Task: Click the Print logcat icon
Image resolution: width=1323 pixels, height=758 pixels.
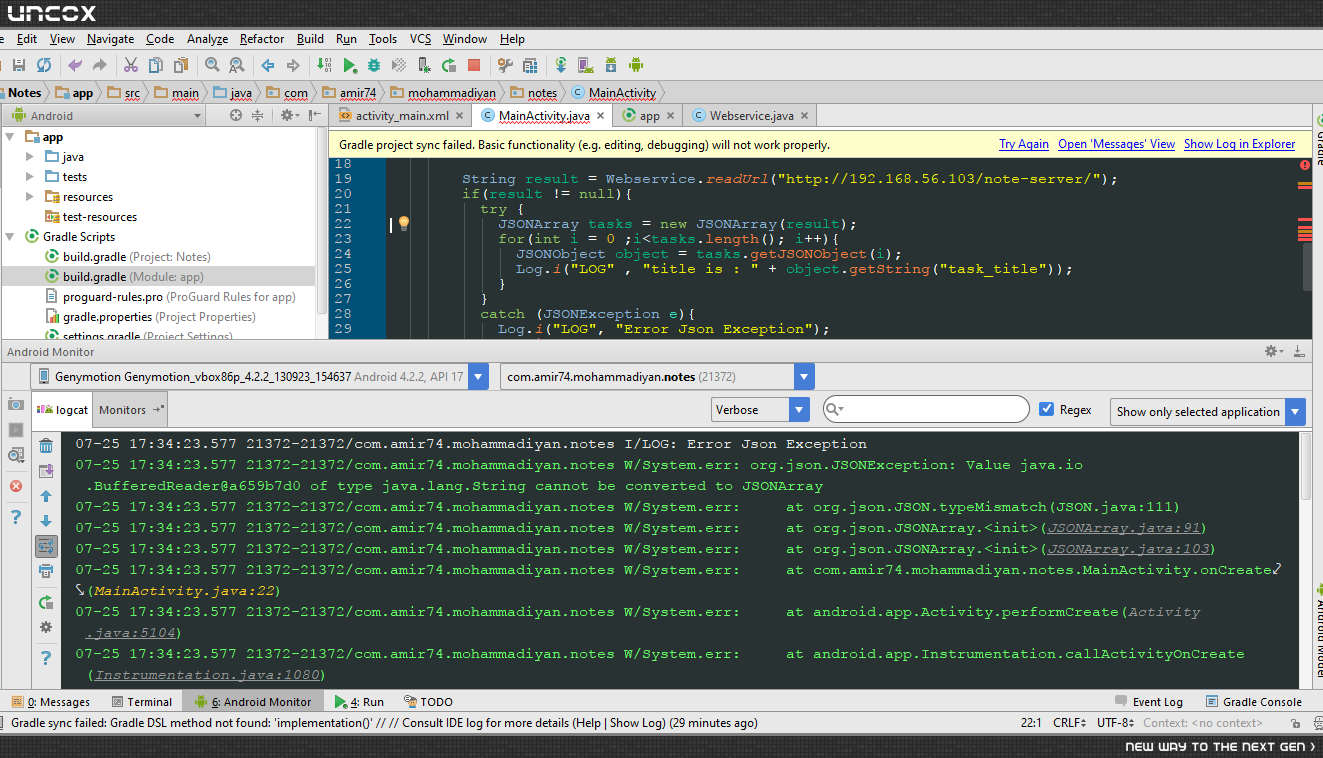Action: tap(46, 572)
